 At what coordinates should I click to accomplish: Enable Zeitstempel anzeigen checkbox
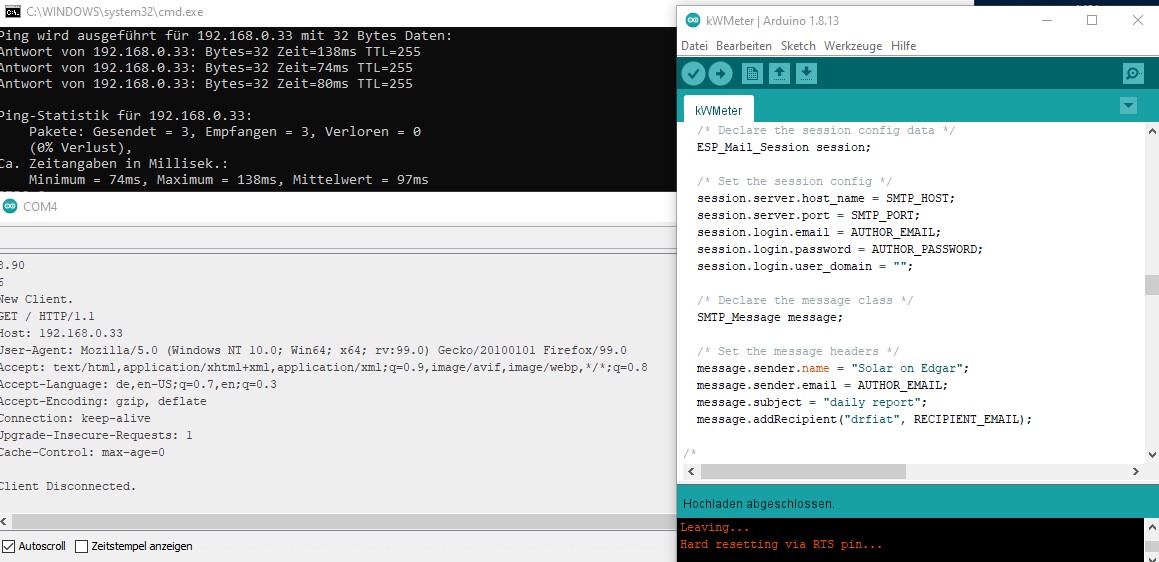pos(82,546)
